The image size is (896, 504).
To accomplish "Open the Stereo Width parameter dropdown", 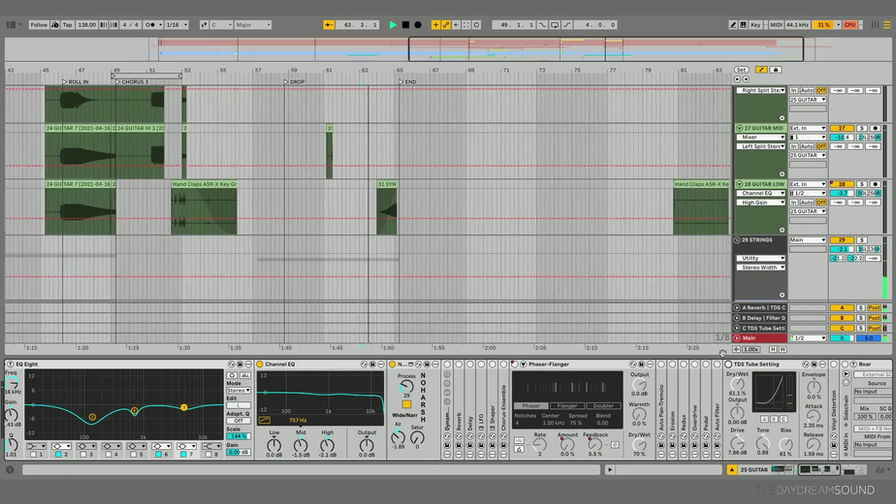I will point(761,267).
